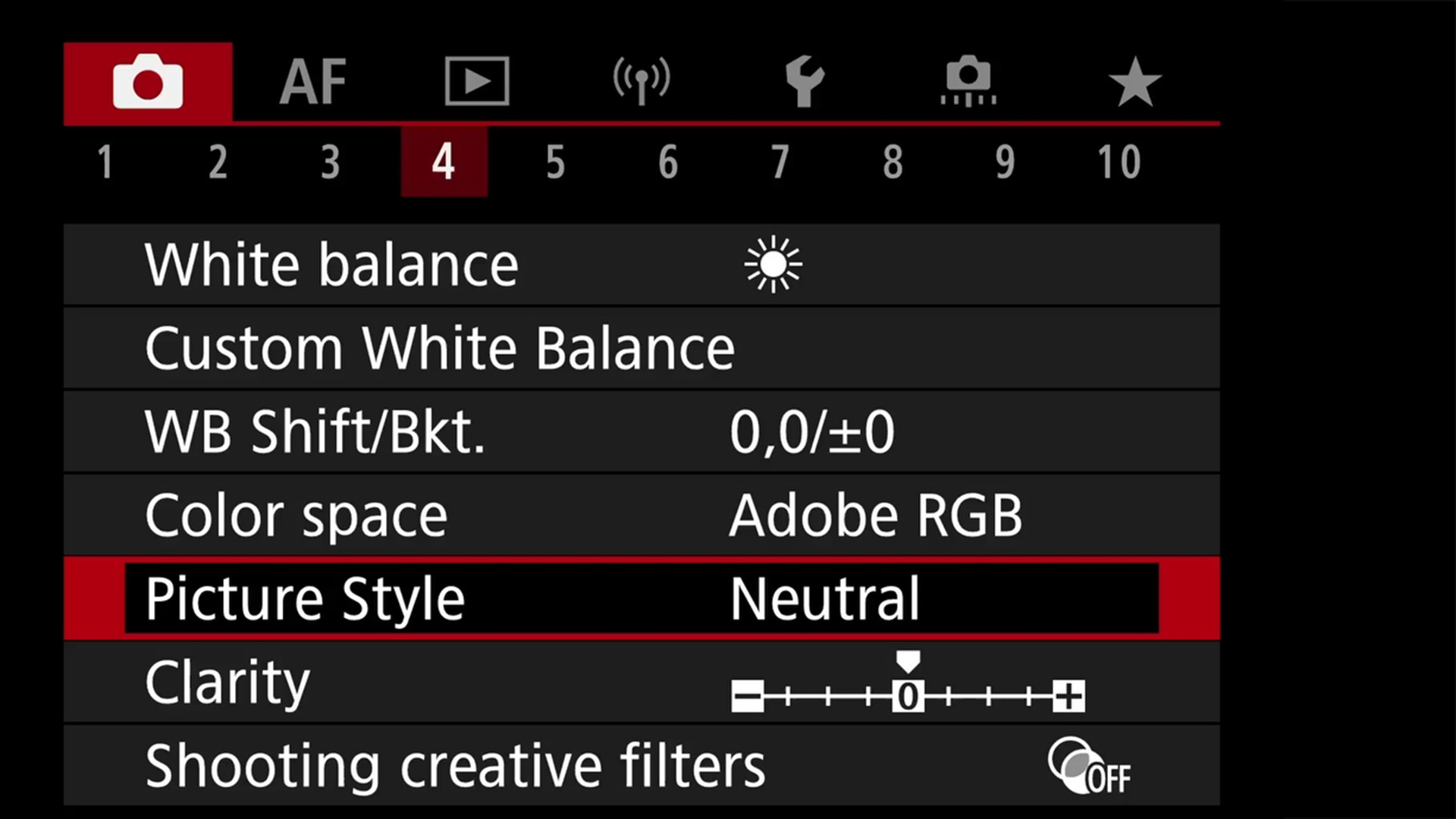Open the Wireless communication antenna icon

click(x=641, y=80)
